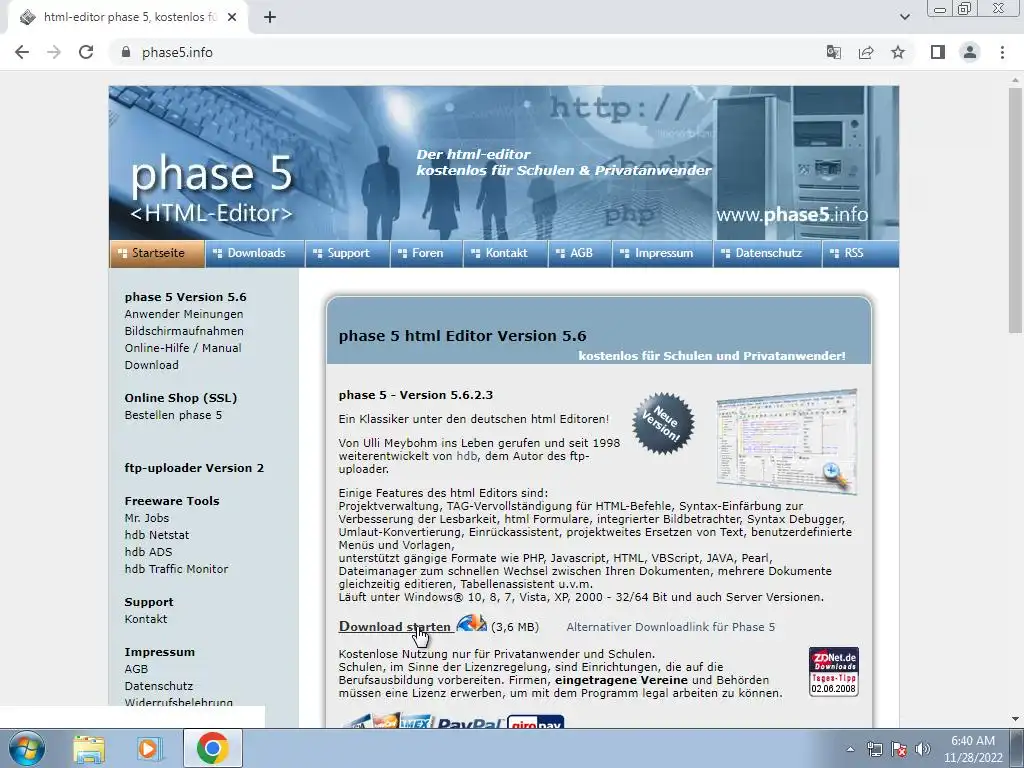The image size is (1024, 768).
Task: Launch Windows Media Player from taskbar
Action: click(x=148, y=748)
